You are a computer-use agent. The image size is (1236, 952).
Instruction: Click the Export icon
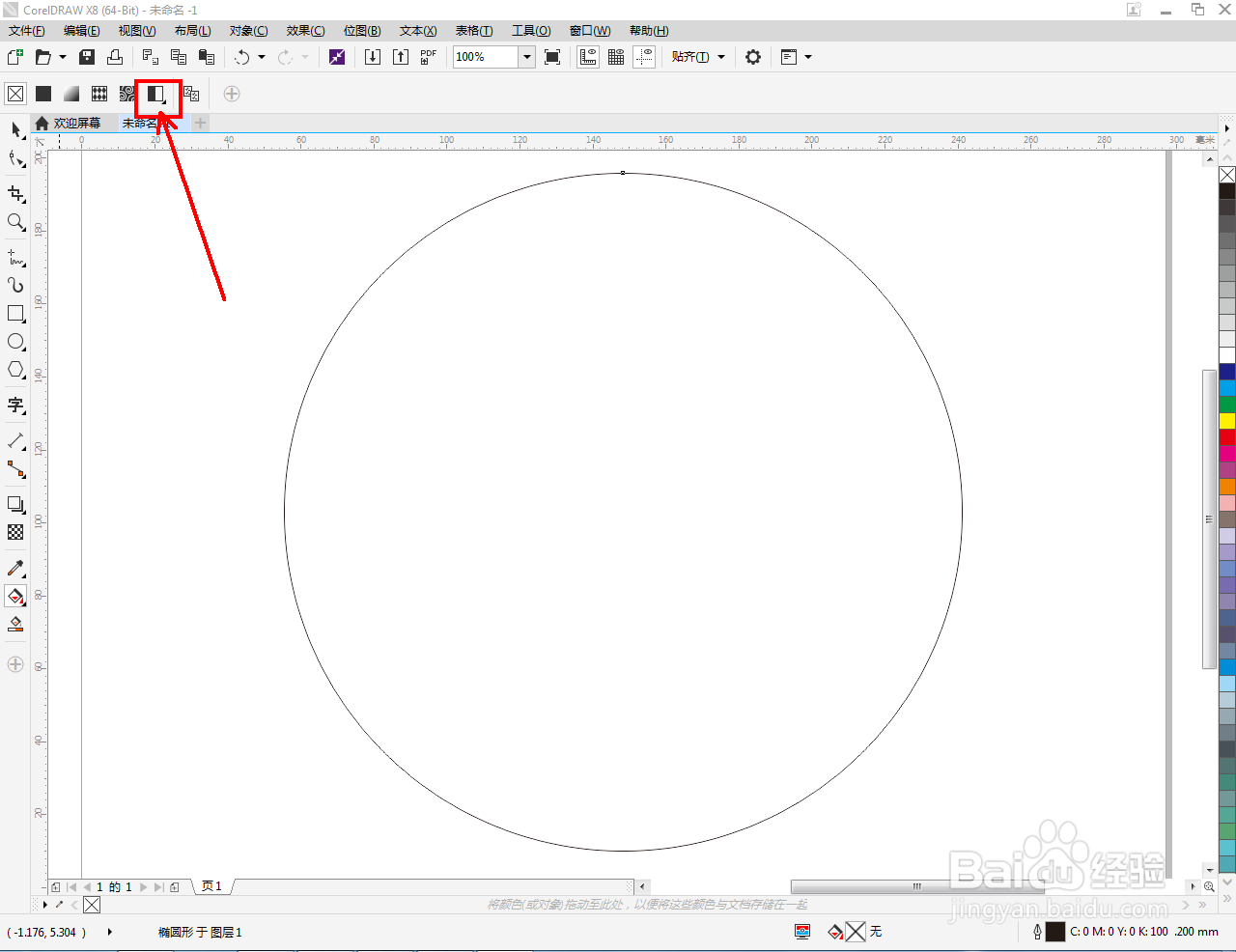pyautogui.click(x=400, y=57)
